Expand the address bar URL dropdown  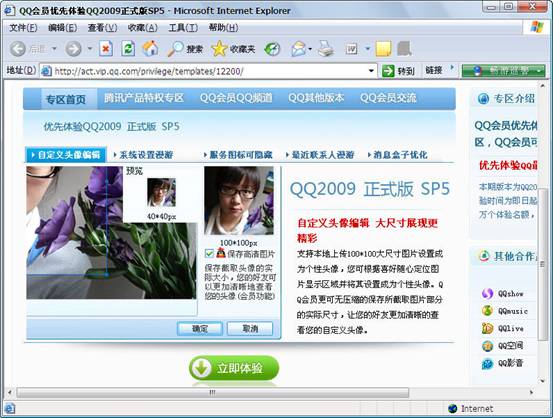pyautogui.click(x=371, y=71)
